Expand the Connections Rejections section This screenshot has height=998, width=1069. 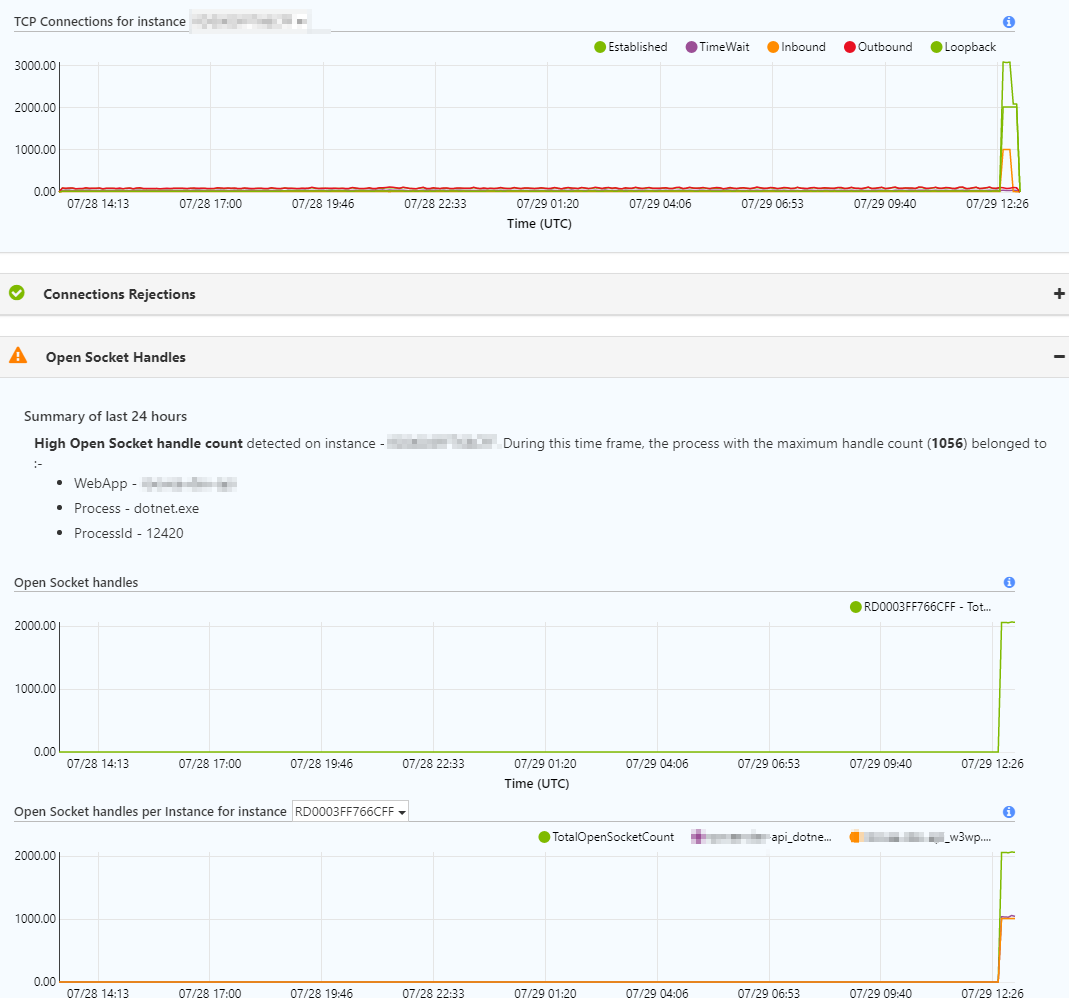1058,293
